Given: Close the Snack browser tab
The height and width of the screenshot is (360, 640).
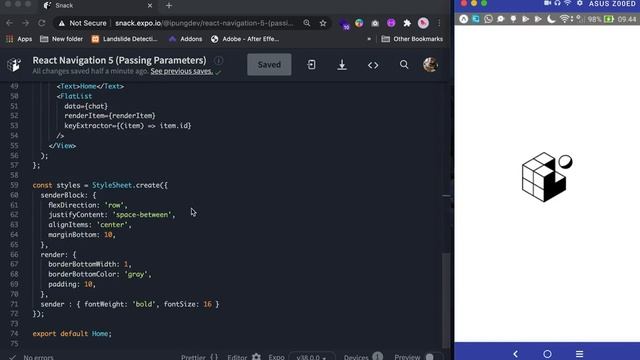Looking at the screenshot, I should (150, 6).
